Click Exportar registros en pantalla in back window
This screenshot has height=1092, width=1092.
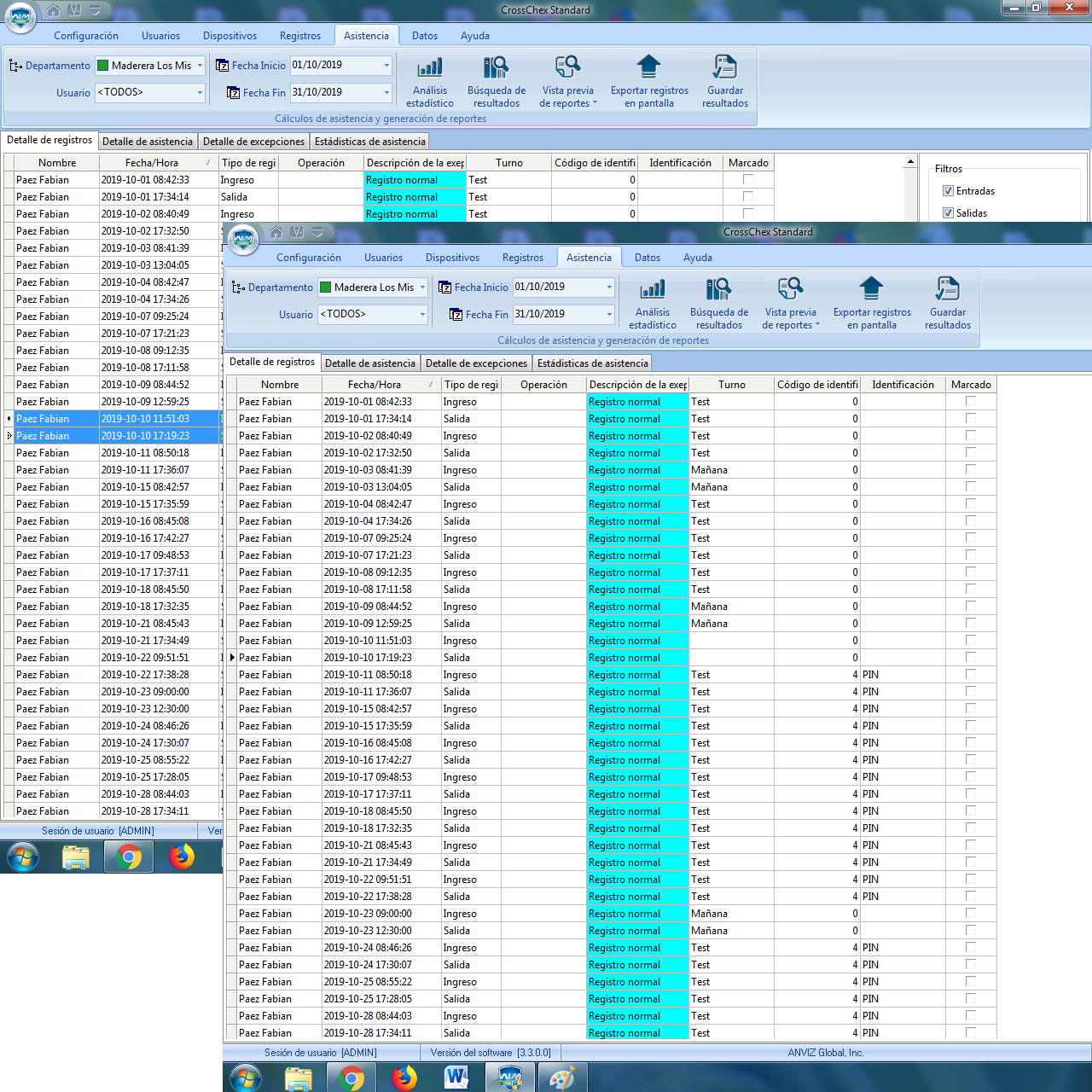point(649,82)
